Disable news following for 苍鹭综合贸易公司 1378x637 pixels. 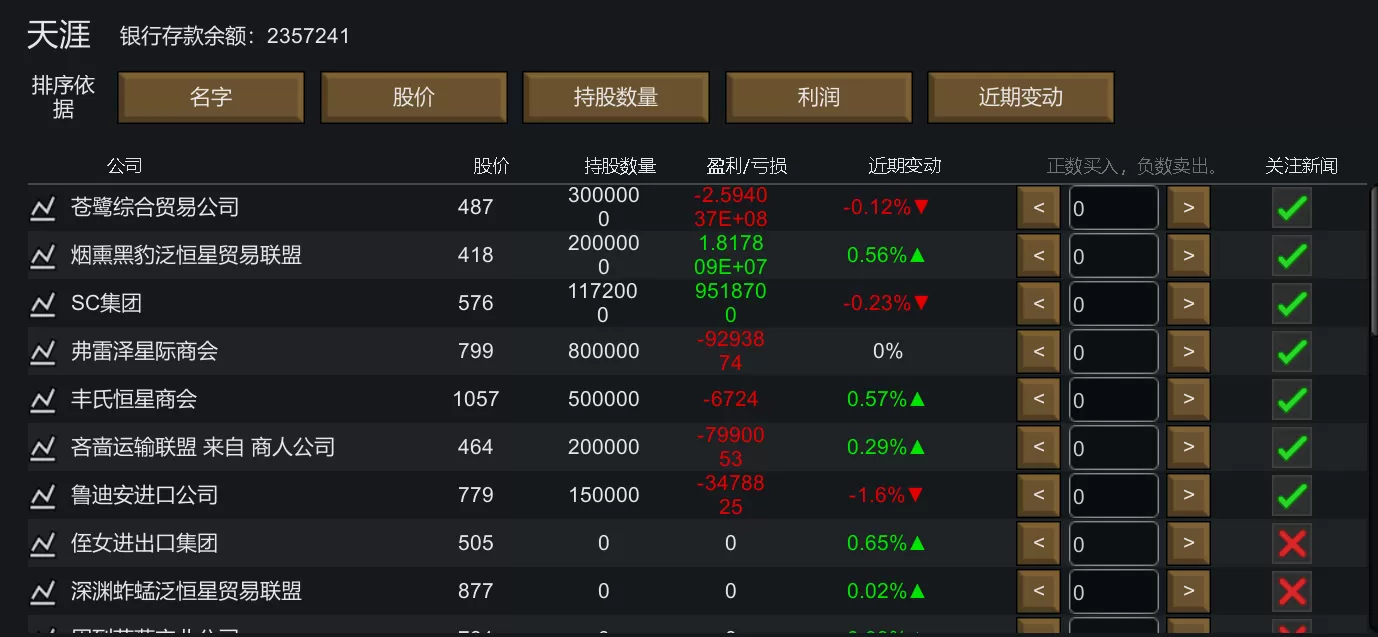tap(1292, 208)
